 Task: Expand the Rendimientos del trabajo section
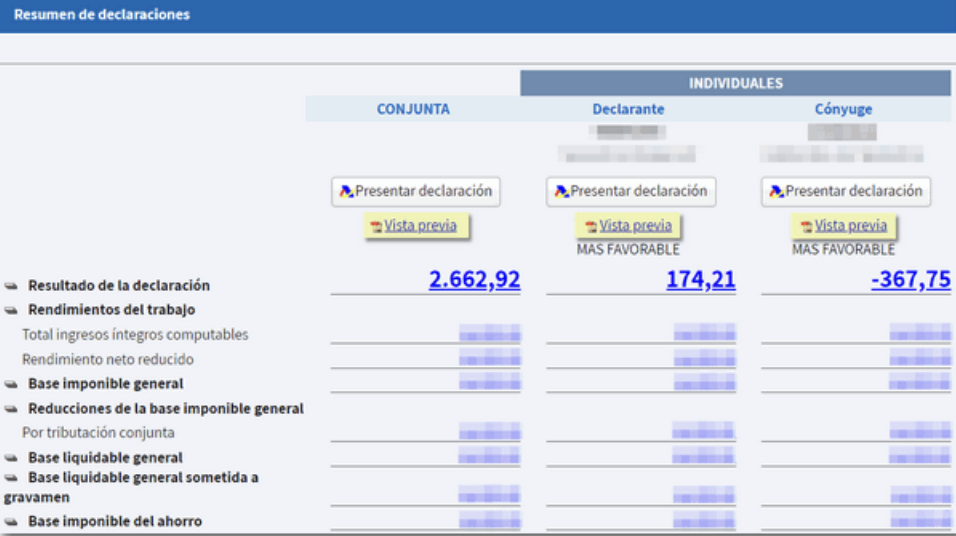[11, 310]
